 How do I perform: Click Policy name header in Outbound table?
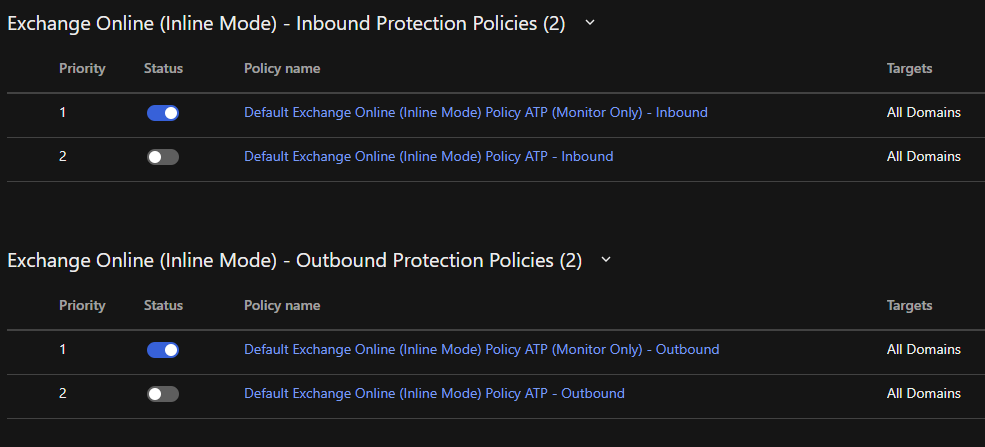[x=282, y=306]
